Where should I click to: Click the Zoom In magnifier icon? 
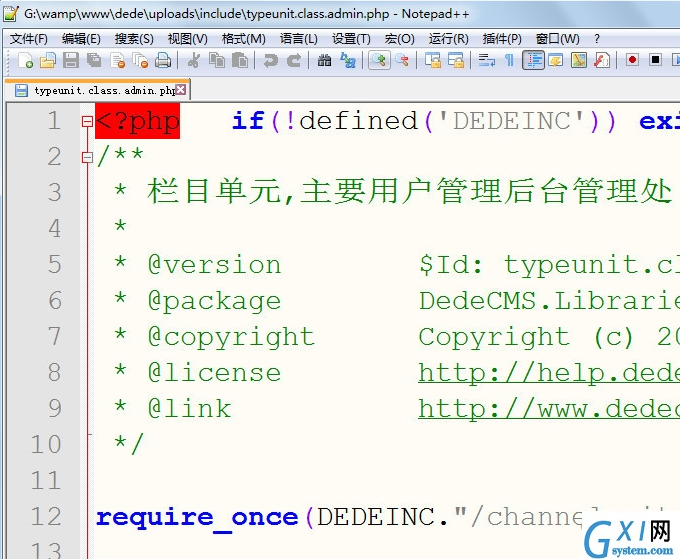click(x=379, y=60)
